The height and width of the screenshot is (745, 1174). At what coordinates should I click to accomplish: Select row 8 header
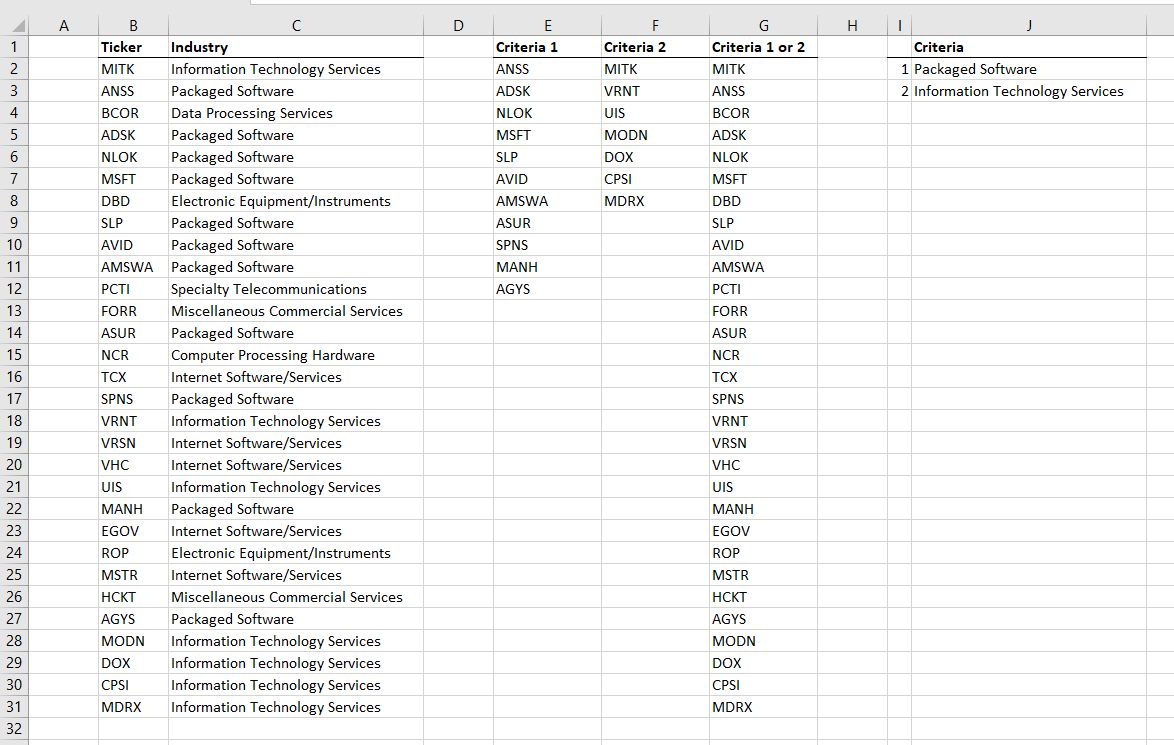tap(14, 201)
